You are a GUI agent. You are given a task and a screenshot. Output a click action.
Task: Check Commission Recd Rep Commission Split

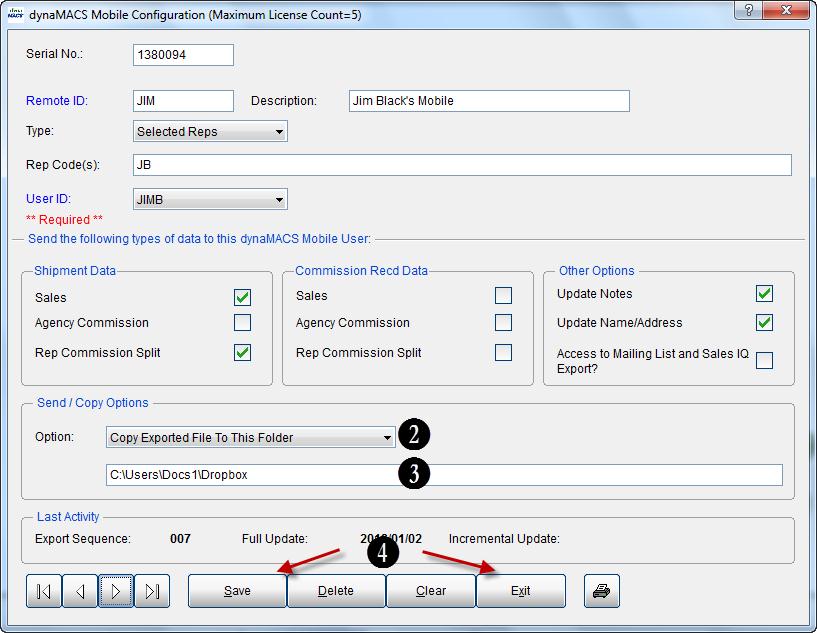click(503, 353)
